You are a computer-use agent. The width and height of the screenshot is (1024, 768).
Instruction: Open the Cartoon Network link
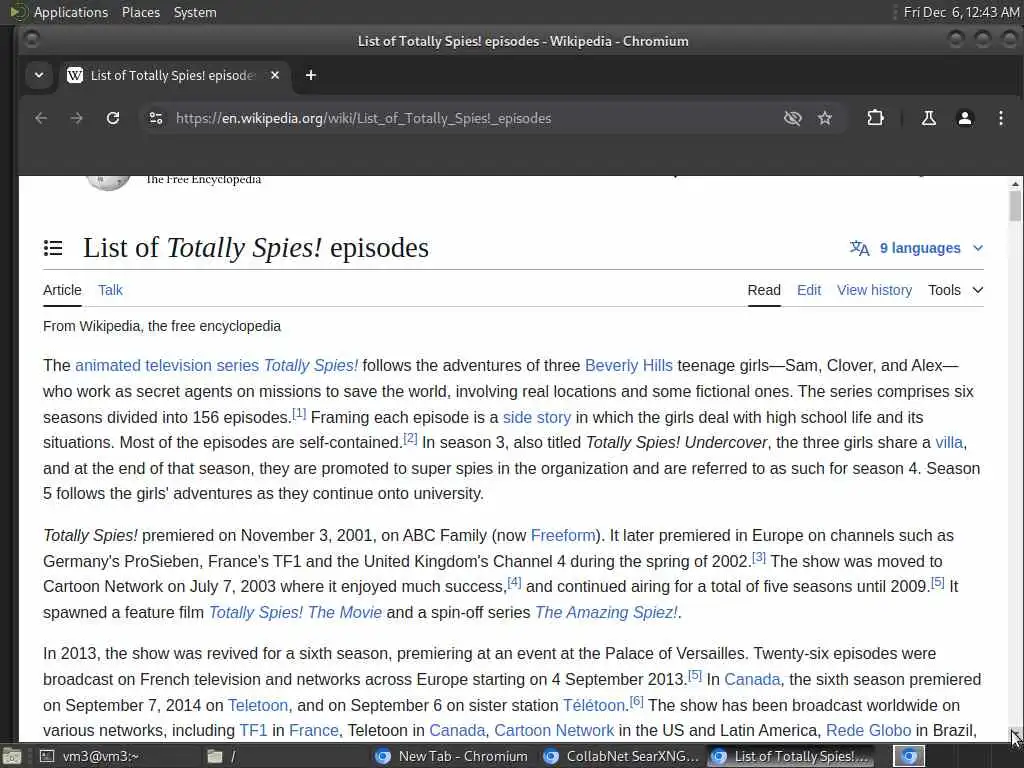coord(554,730)
